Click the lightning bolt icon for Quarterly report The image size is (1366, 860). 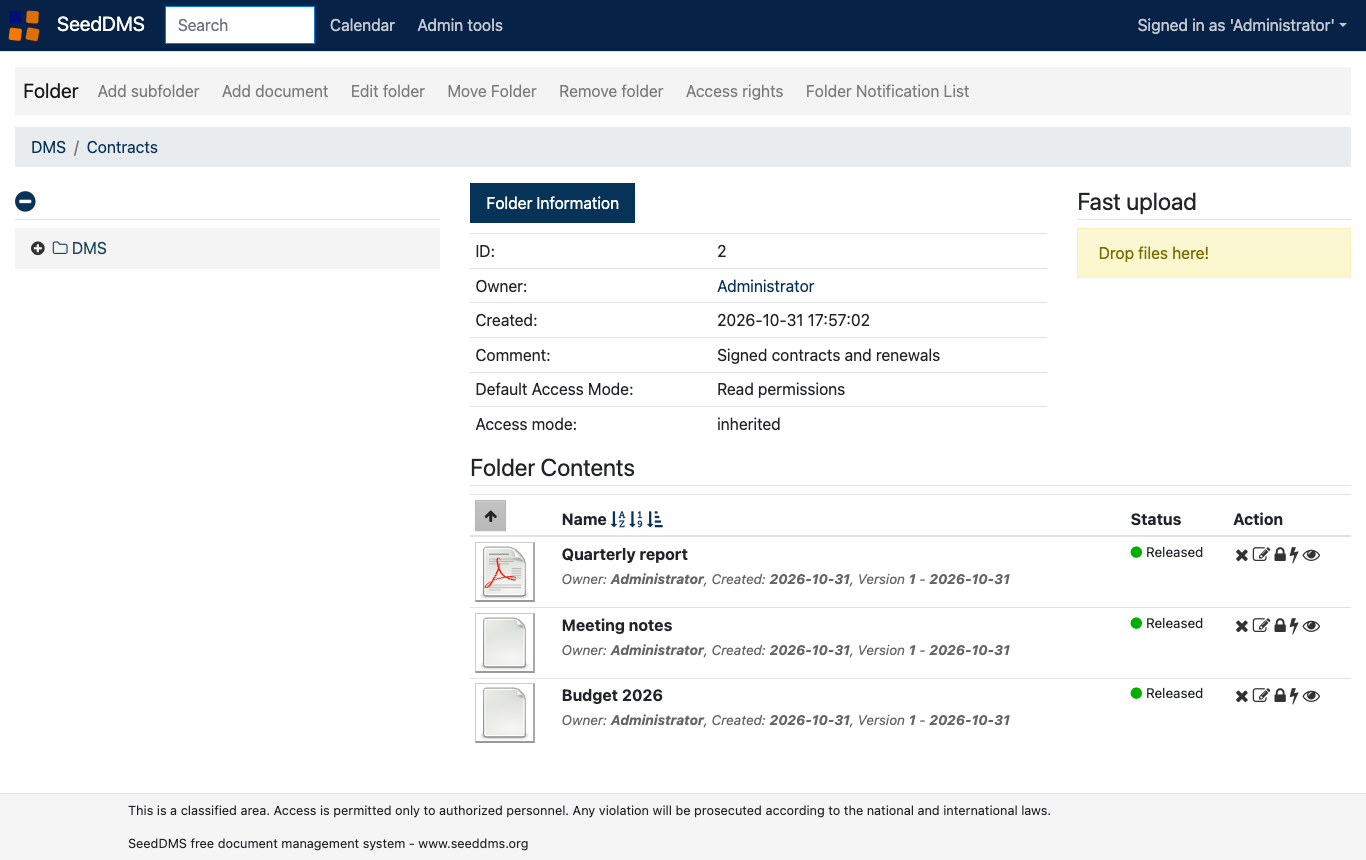tap(1294, 555)
